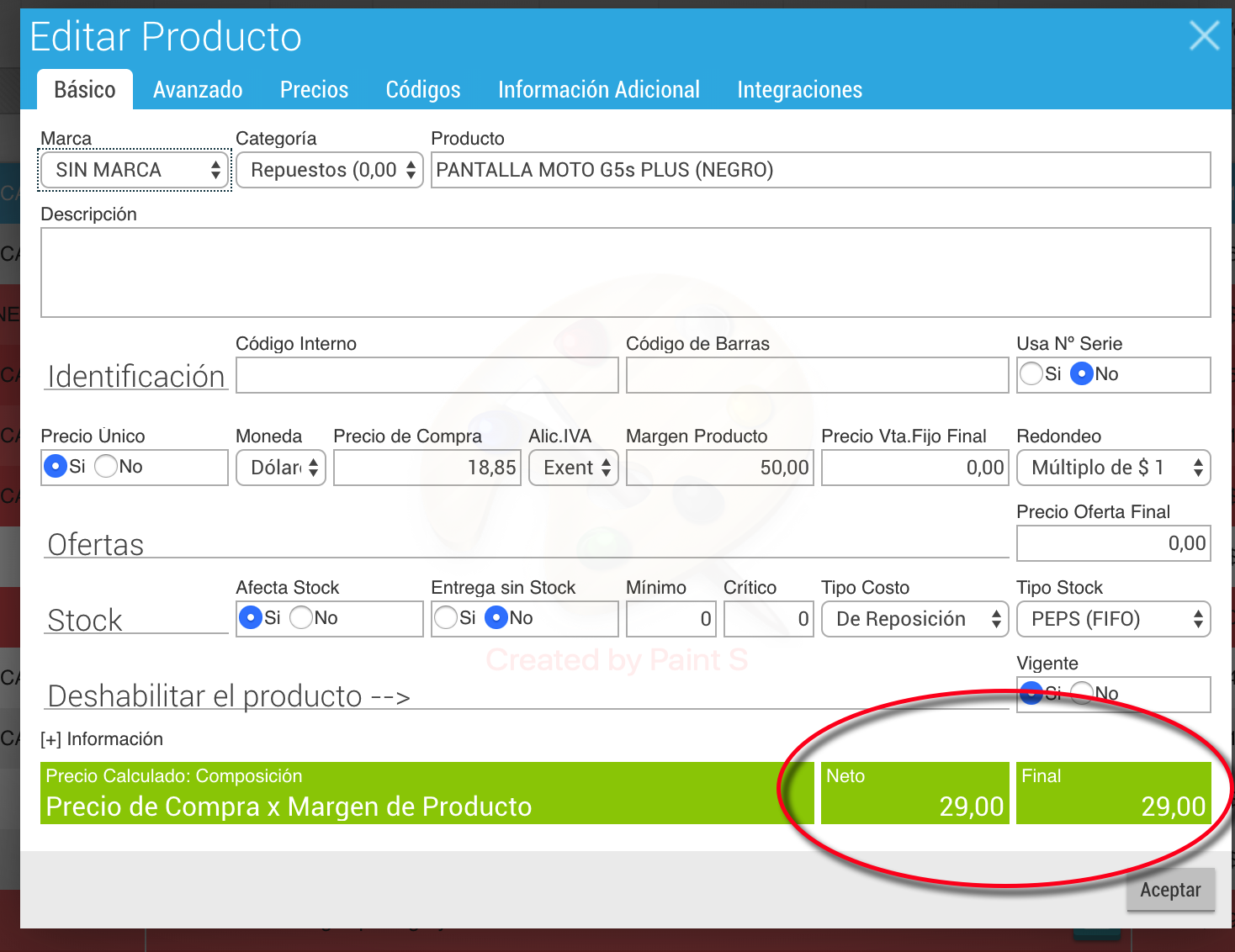Screen dimensions: 1235x952
Task: Close the Editar Producto dialog
Action: click(x=1204, y=36)
